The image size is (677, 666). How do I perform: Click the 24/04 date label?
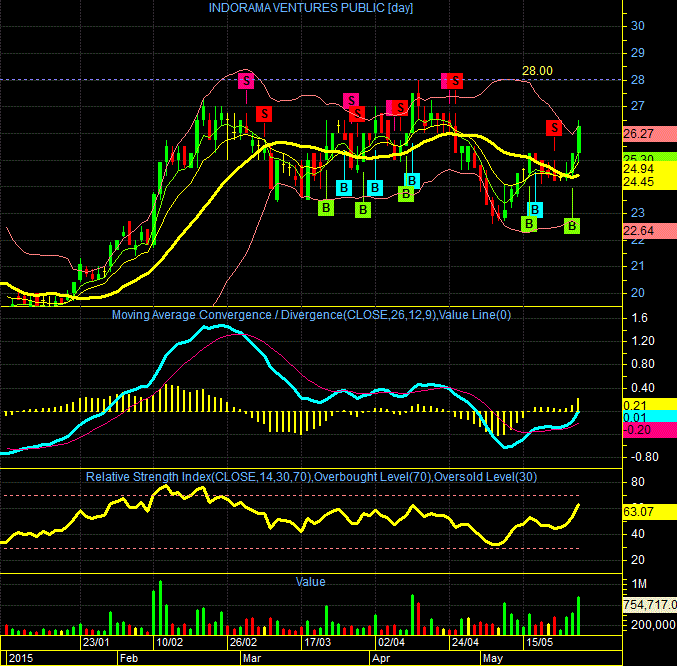[x=465, y=642]
